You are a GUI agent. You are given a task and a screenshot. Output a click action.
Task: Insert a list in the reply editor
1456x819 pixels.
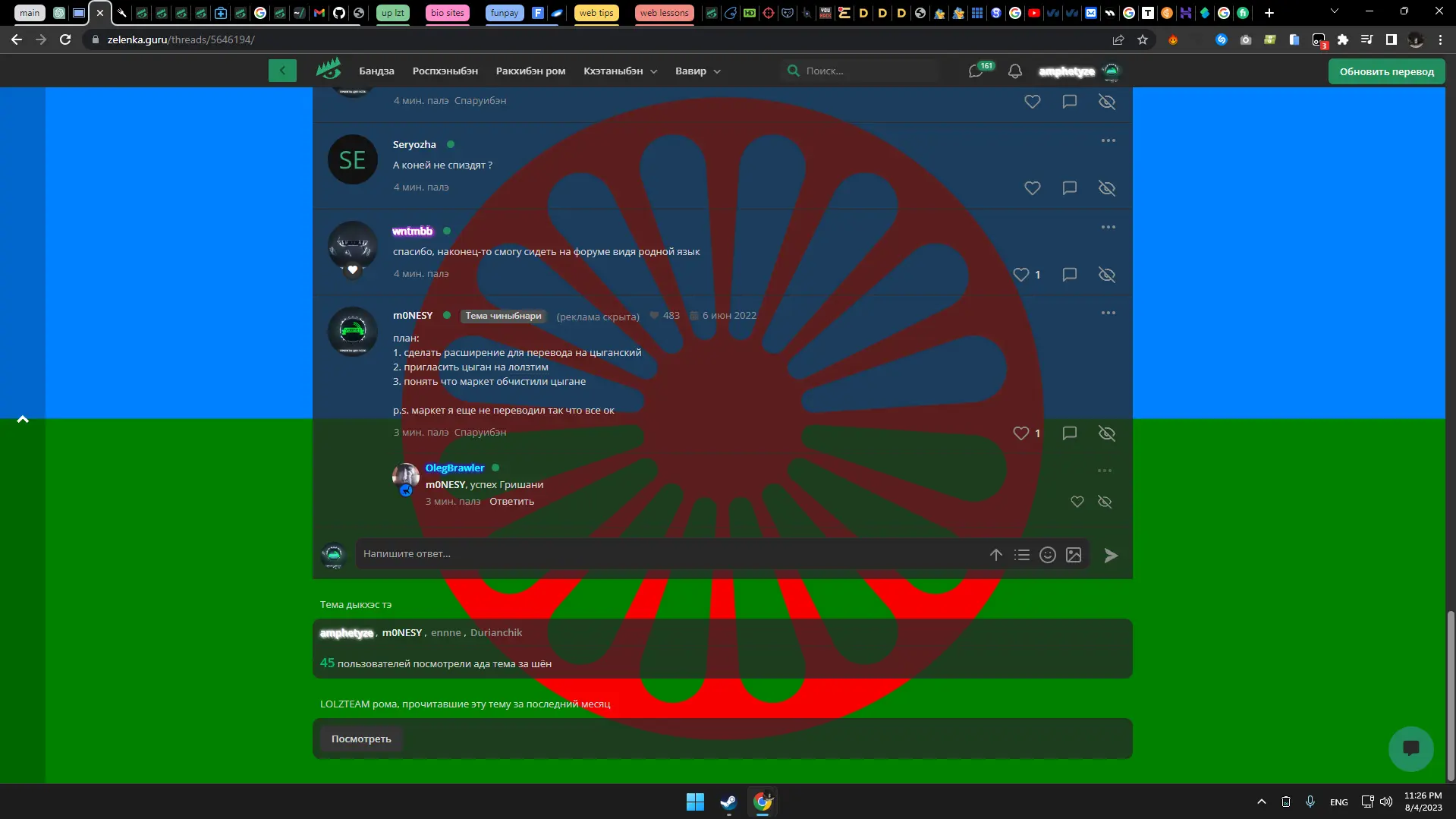tap(1022, 555)
